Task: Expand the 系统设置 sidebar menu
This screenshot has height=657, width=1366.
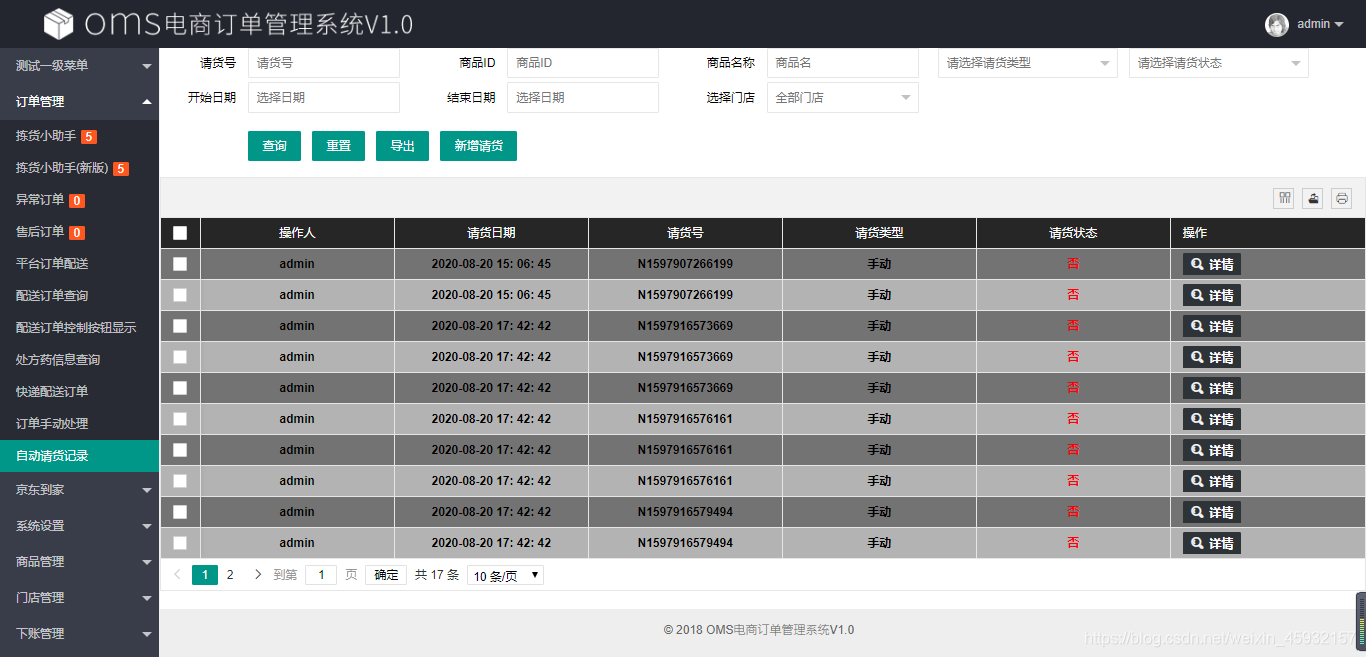Action: coord(79,526)
